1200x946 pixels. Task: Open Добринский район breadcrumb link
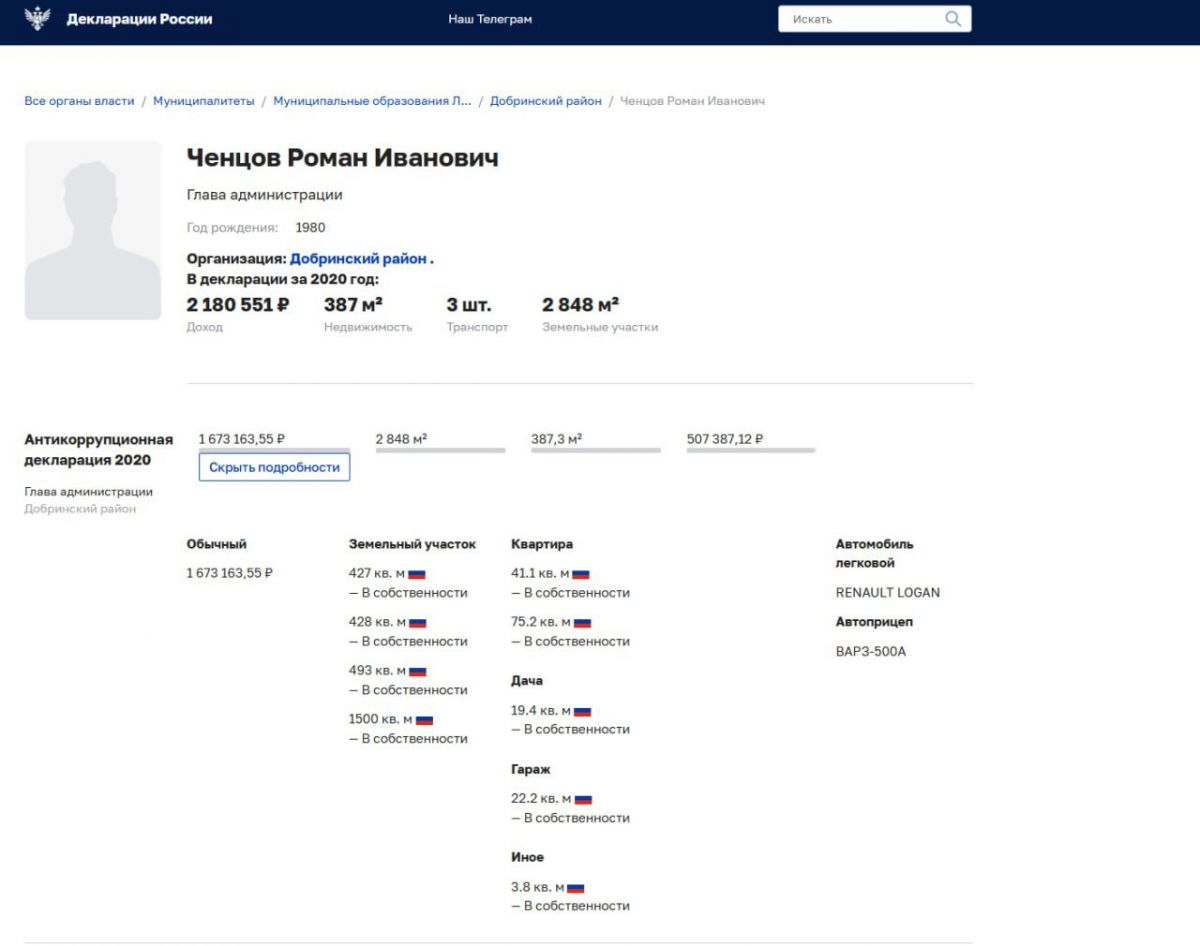[545, 101]
